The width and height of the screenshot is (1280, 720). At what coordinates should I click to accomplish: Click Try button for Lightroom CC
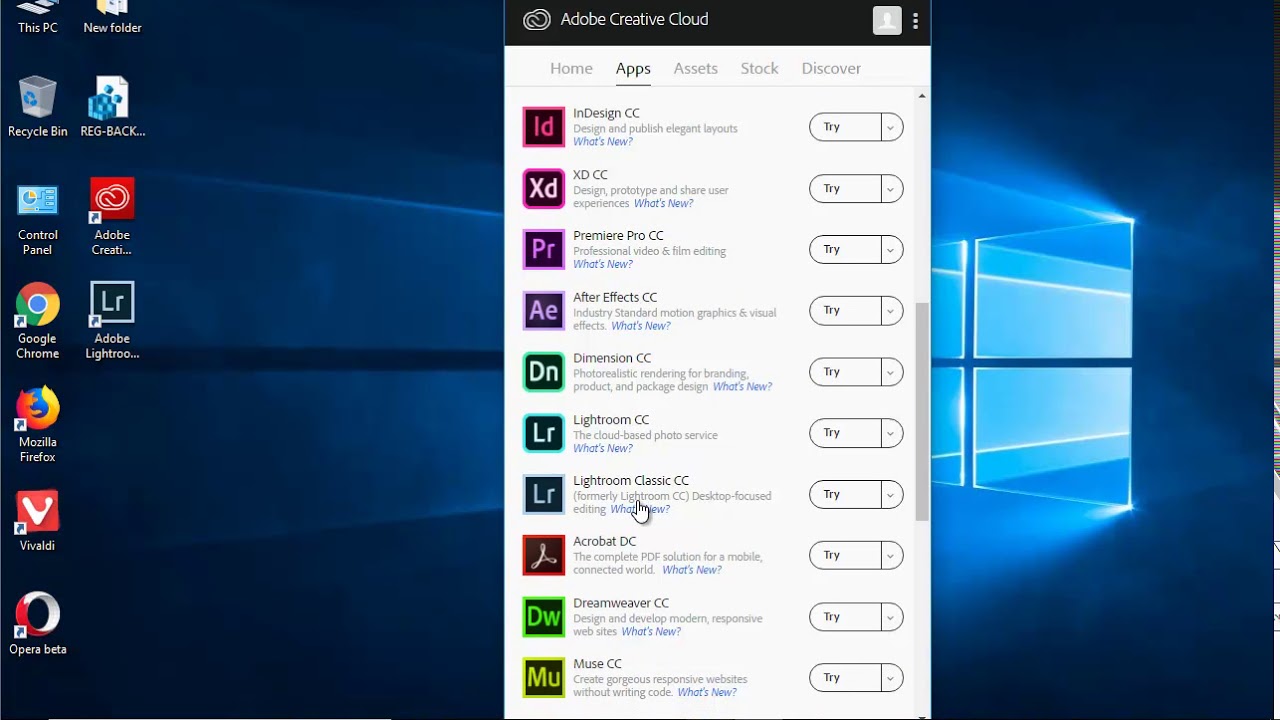(x=845, y=433)
